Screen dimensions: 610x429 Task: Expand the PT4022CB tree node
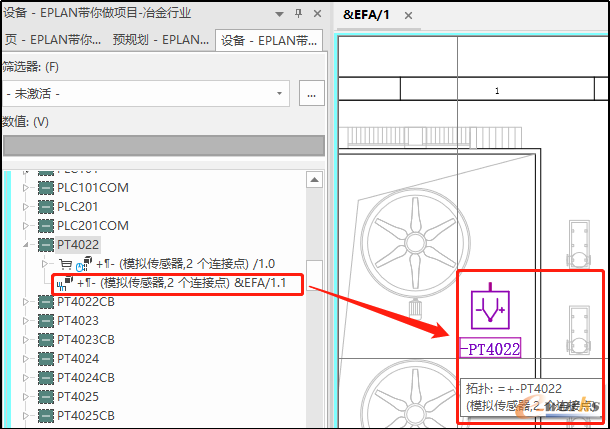(26, 302)
